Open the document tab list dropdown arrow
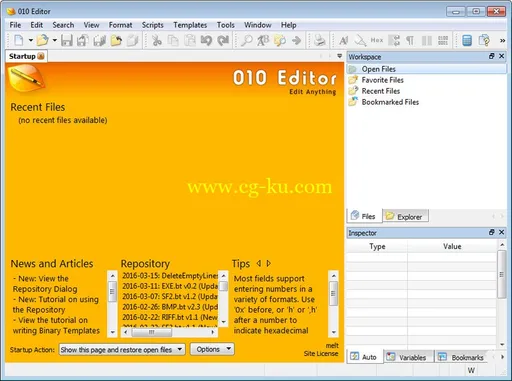The width and height of the screenshot is (512, 381). tap(339, 56)
